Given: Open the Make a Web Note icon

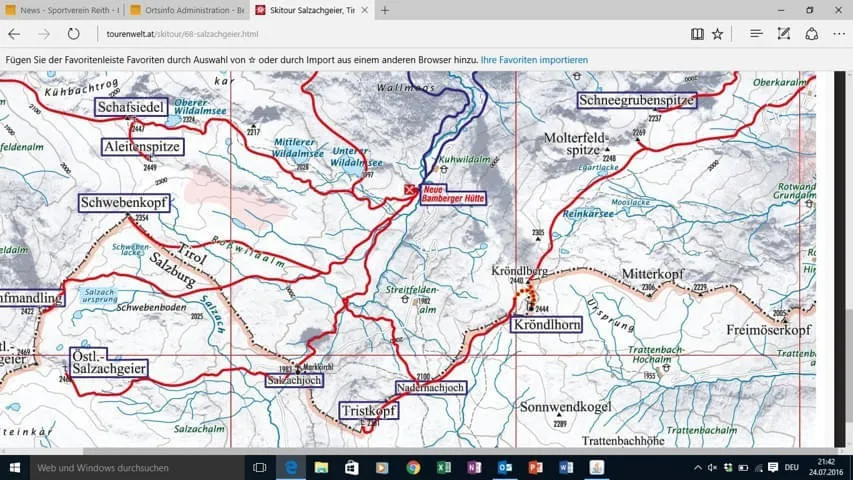Looking at the screenshot, I should (783, 34).
